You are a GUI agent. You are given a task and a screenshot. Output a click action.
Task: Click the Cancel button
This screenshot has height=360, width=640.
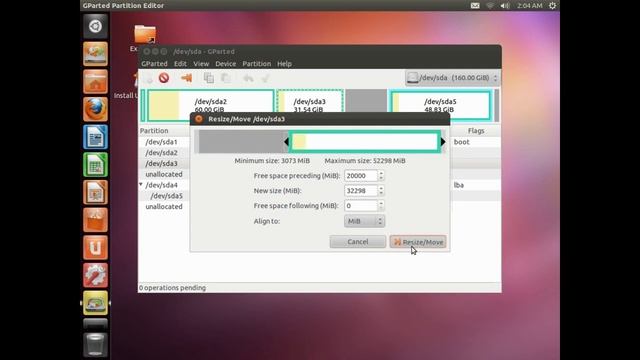[x=358, y=242]
